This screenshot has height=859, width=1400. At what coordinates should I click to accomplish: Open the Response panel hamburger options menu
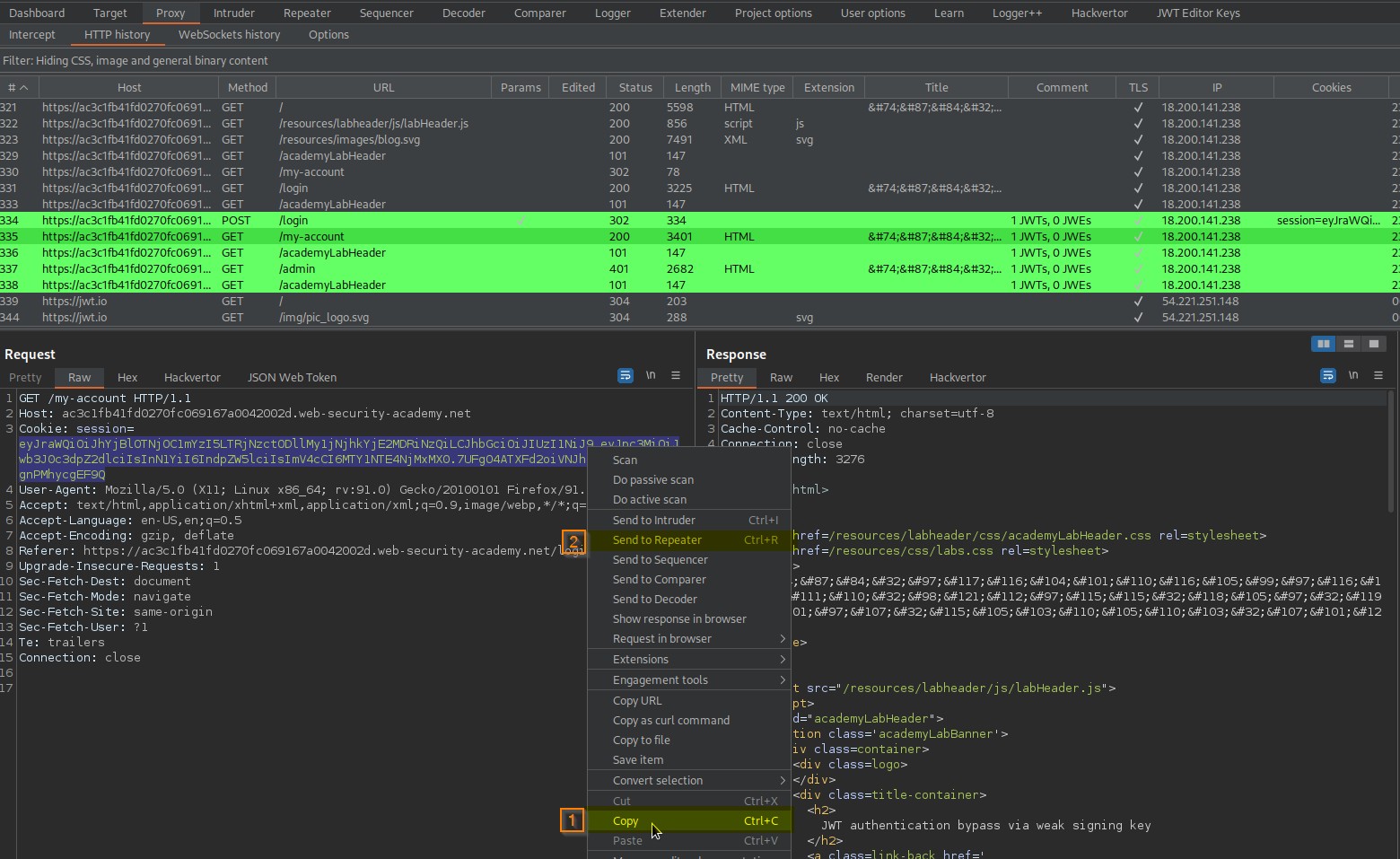[x=1378, y=375]
